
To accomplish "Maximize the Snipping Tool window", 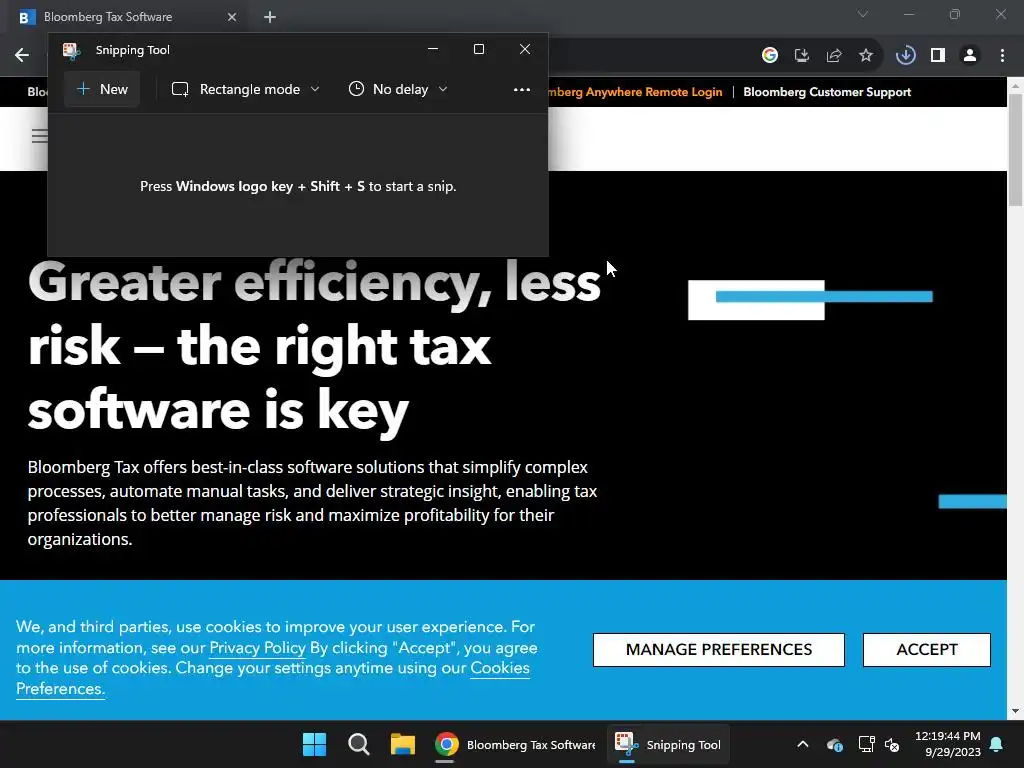I will point(479,49).
